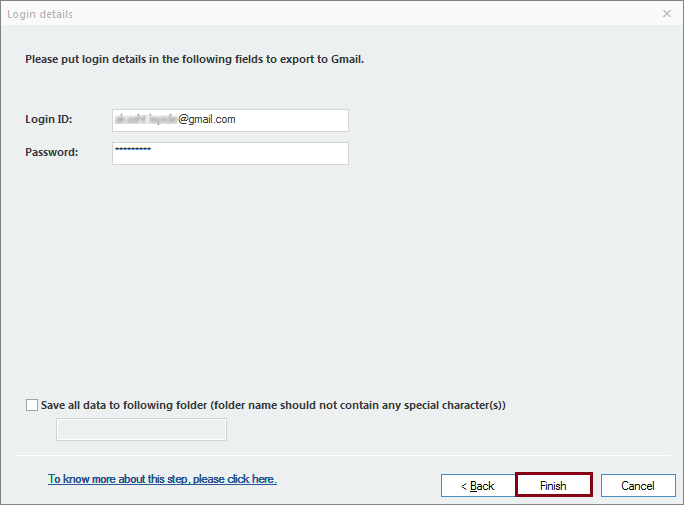The height and width of the screenshot is (505, 684).
Task: Focus the Password input field
Action: (230, 153)
